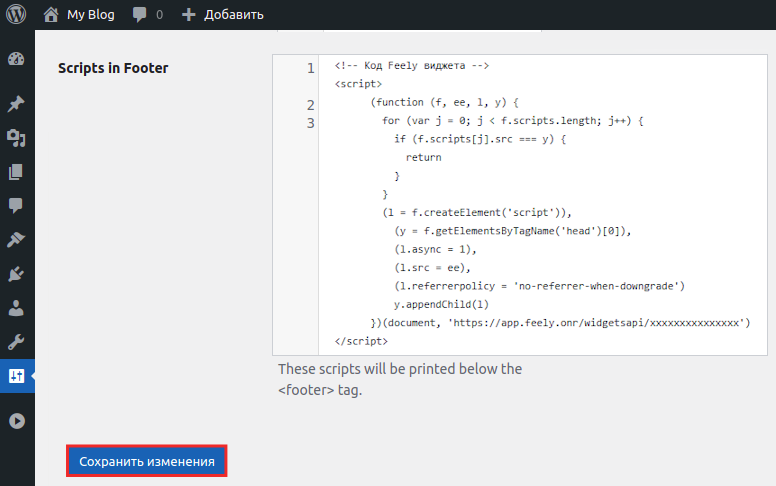Click line number 3 in the gutter

310,123
